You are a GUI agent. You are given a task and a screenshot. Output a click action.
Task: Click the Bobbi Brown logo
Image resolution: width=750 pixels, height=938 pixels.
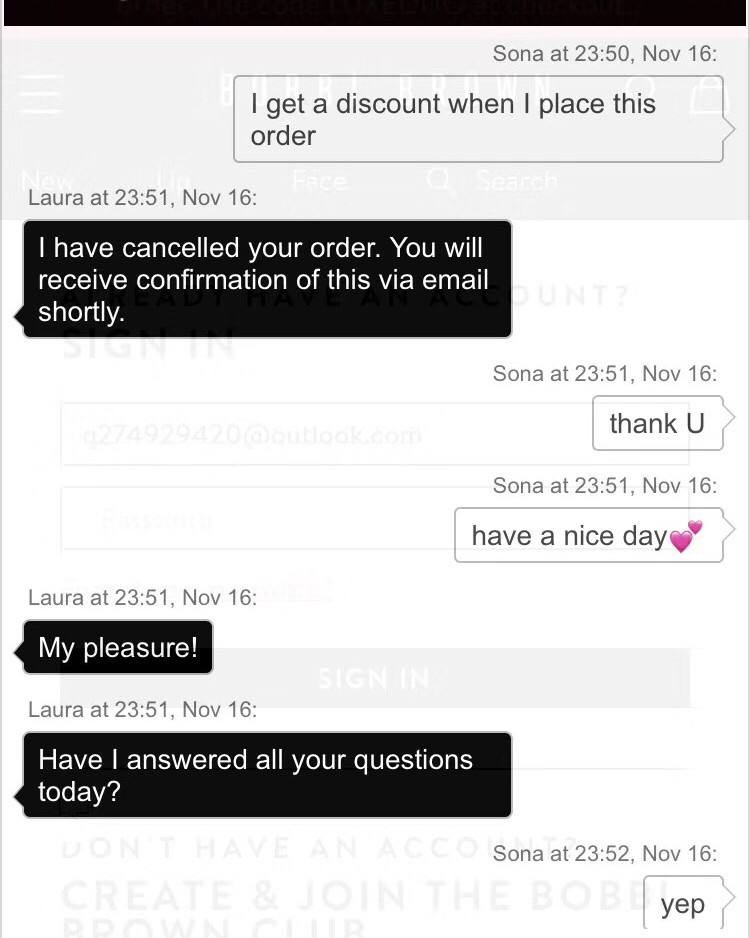point(228,88)
